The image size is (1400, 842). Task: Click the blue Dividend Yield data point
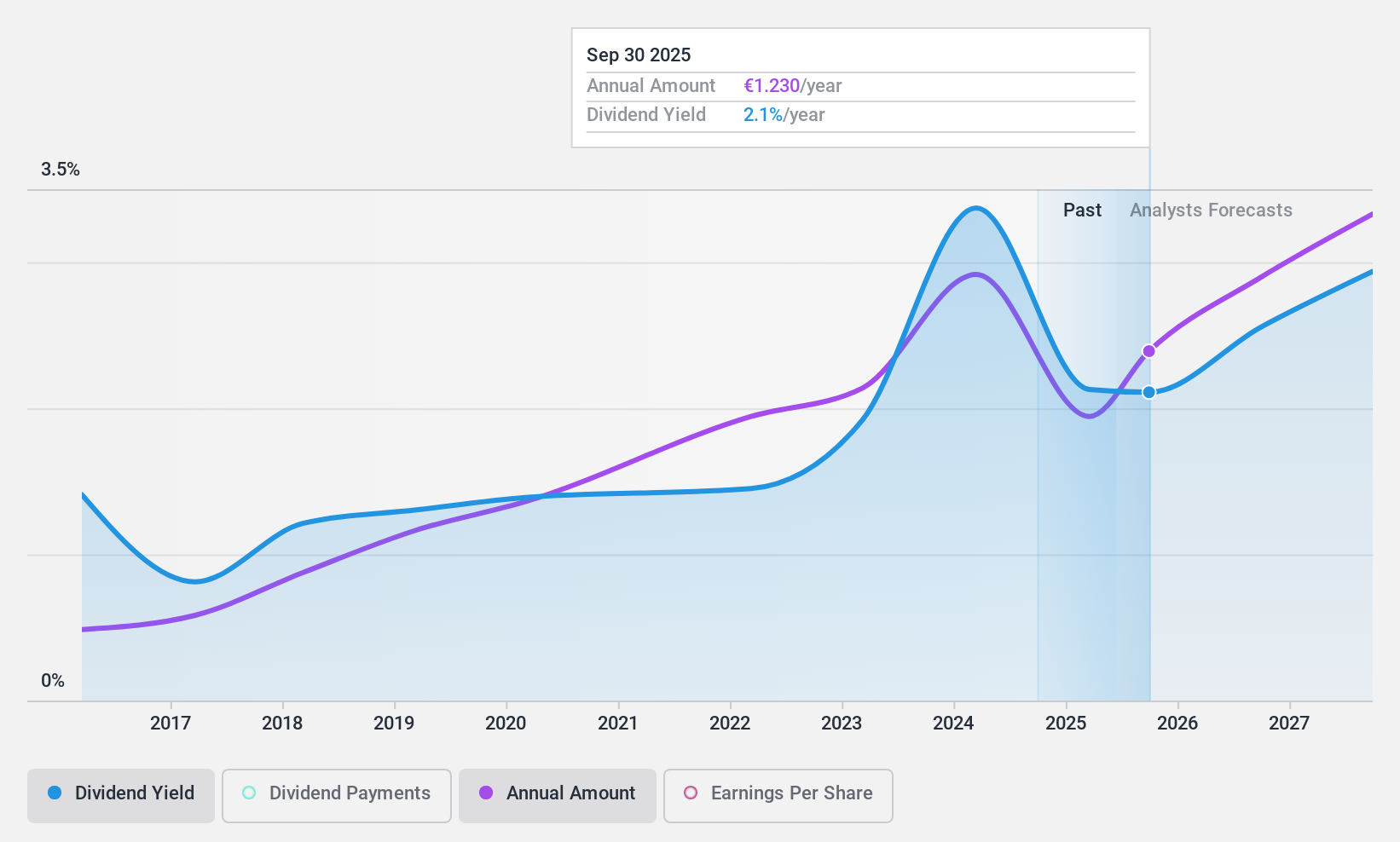click(1149, 392)
